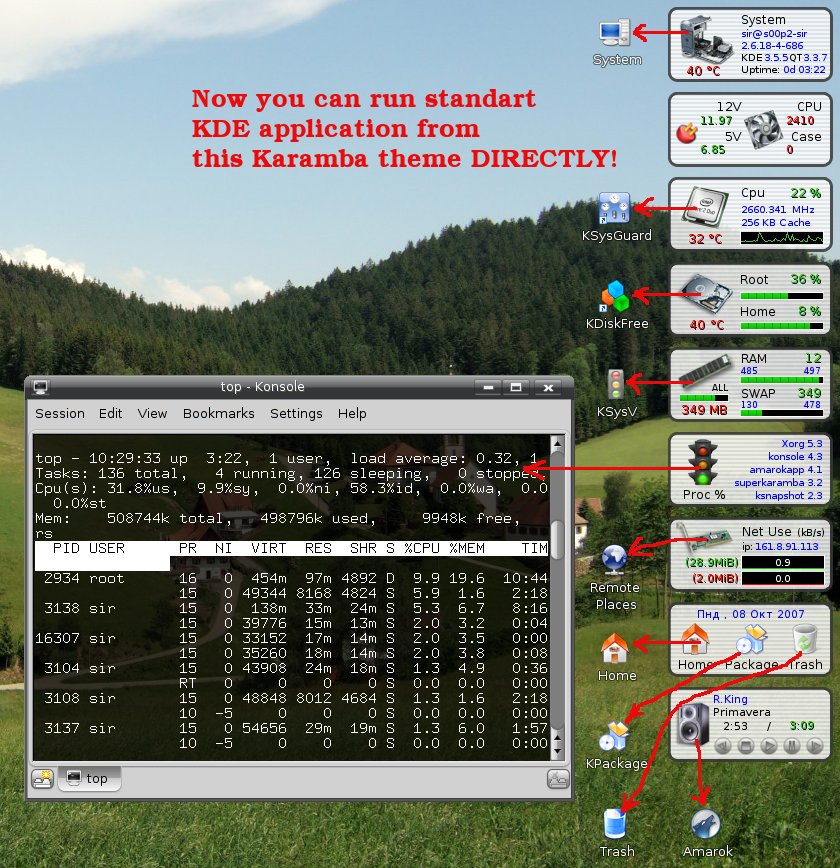Click the Konsole vertical scrollbar handle

click(x=558, y=540)
